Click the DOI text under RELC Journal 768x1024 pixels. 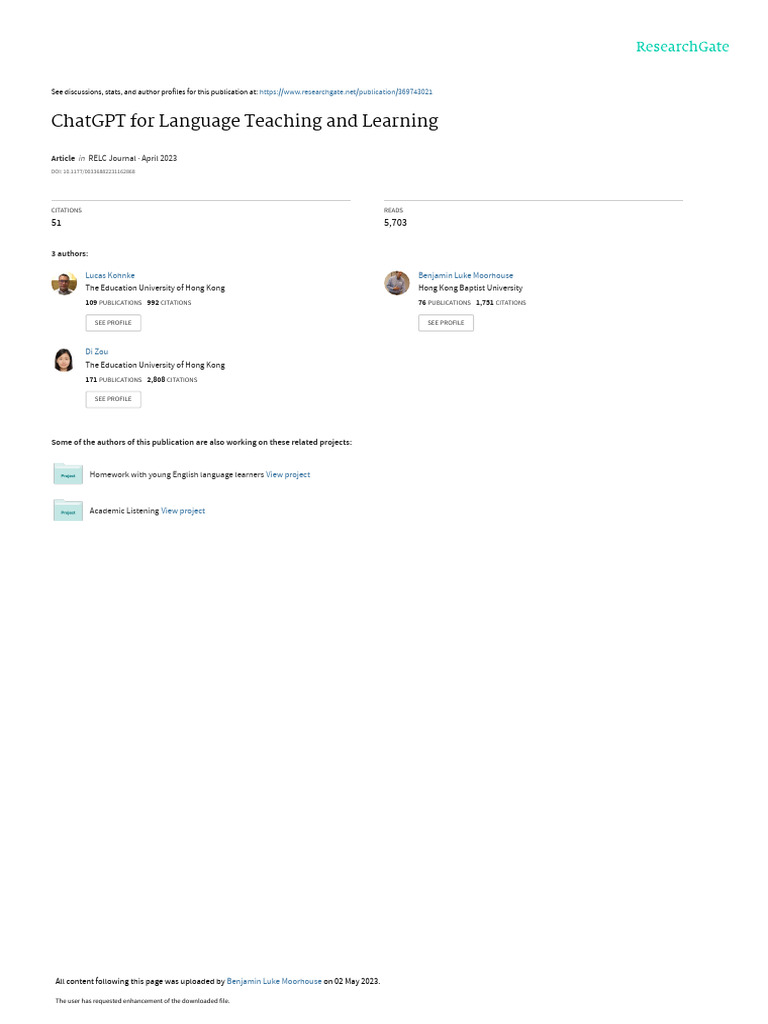(x=93, y=172)
